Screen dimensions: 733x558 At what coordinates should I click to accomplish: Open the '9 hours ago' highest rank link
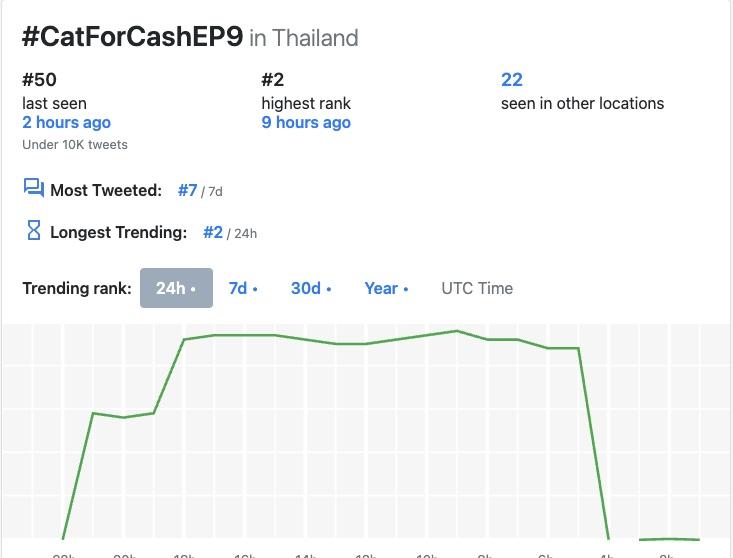pos(306,122)
